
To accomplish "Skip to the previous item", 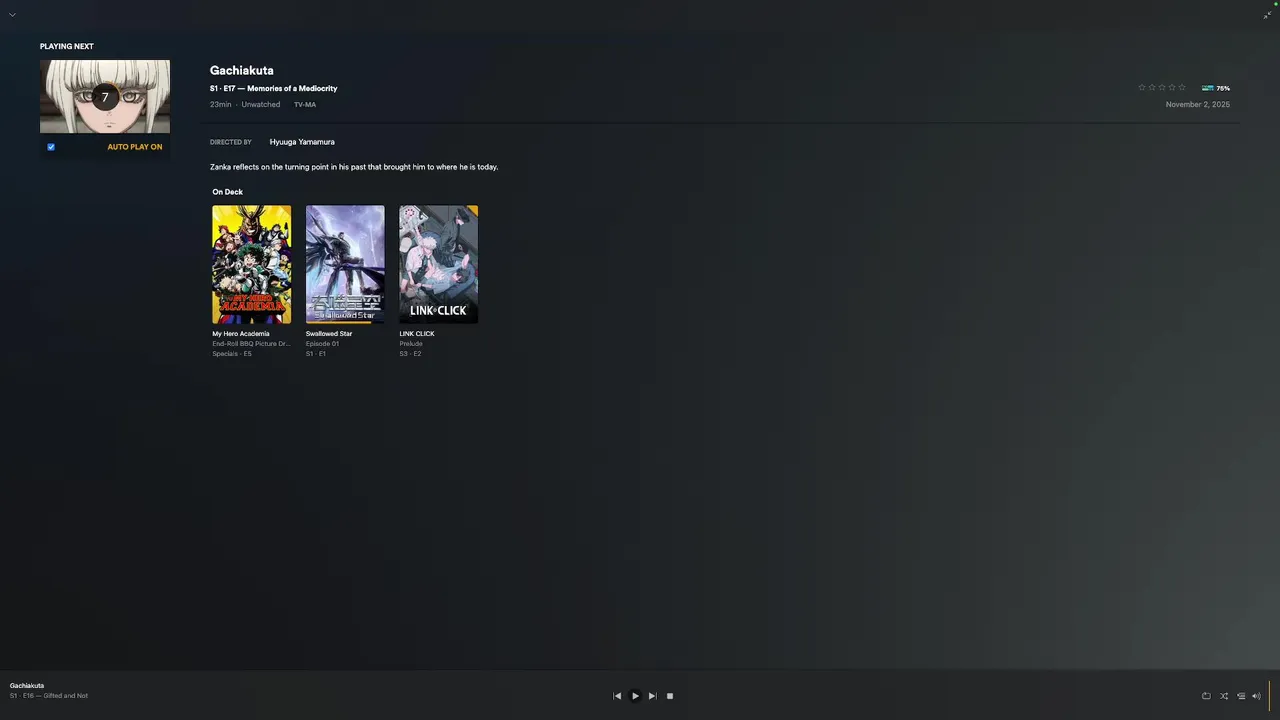I will click(x=617, y=696).
